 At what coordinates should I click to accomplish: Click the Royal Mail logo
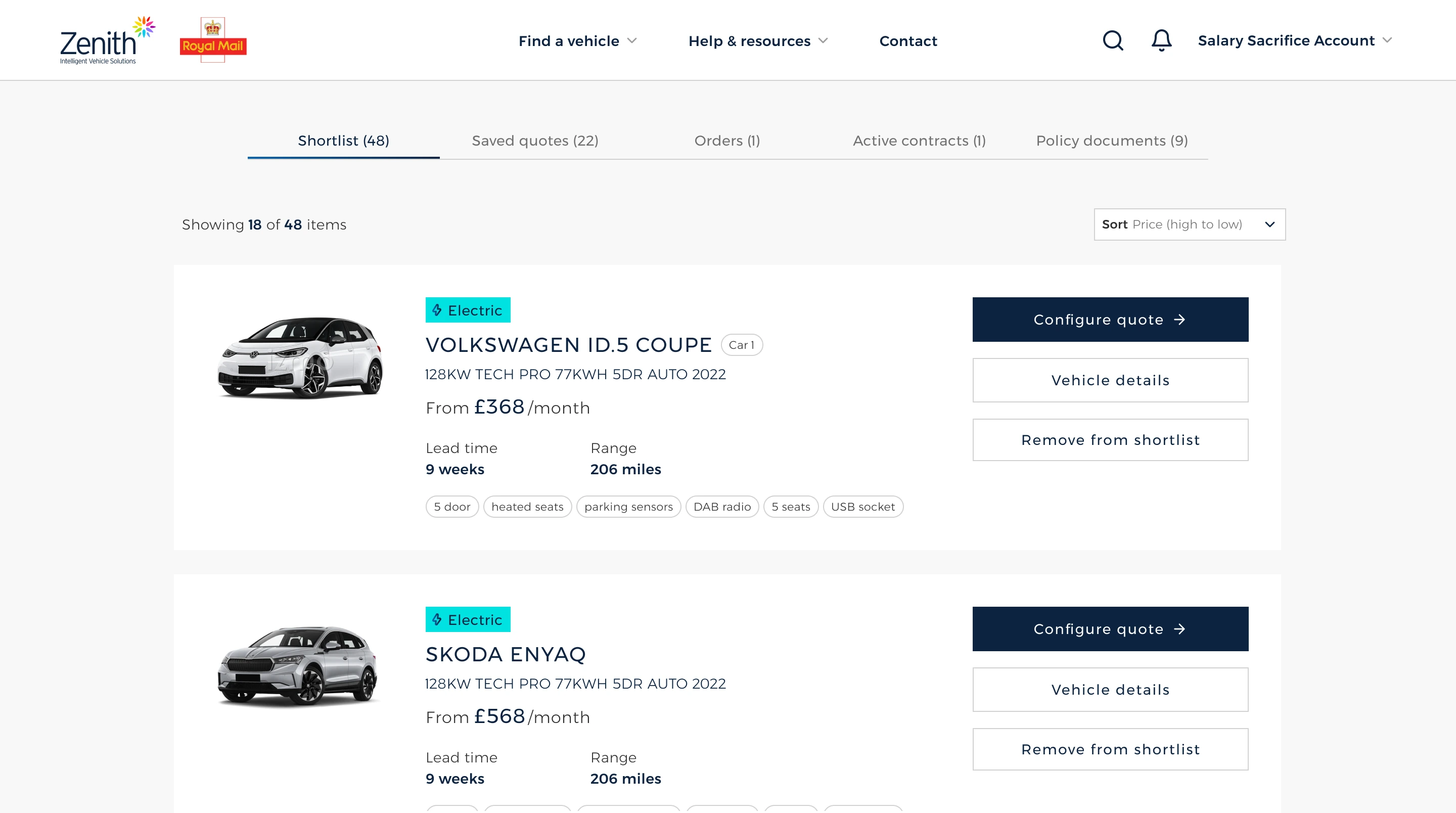coord(213,40)
